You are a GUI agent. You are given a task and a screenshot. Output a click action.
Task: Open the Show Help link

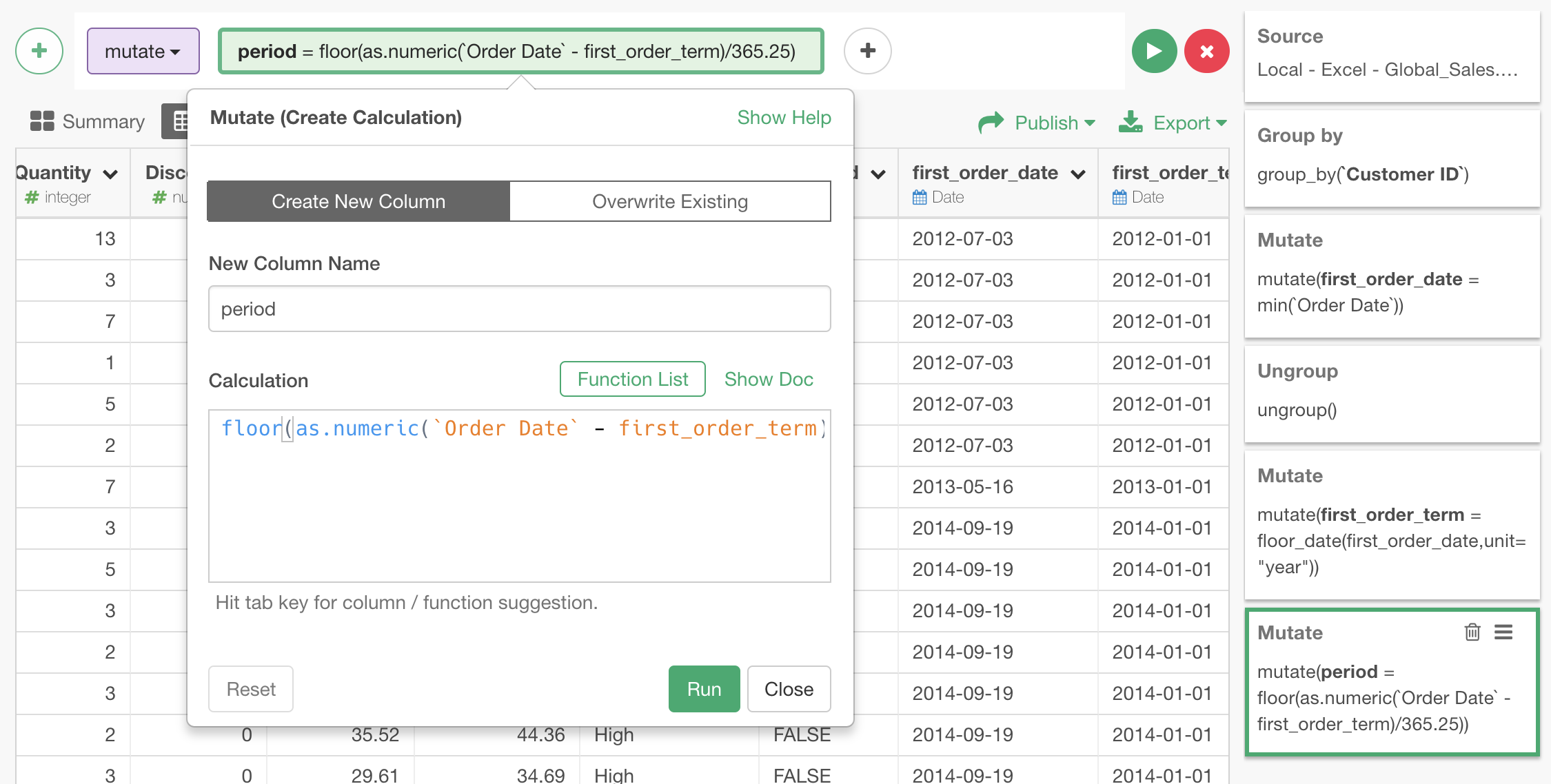[784, 117]
